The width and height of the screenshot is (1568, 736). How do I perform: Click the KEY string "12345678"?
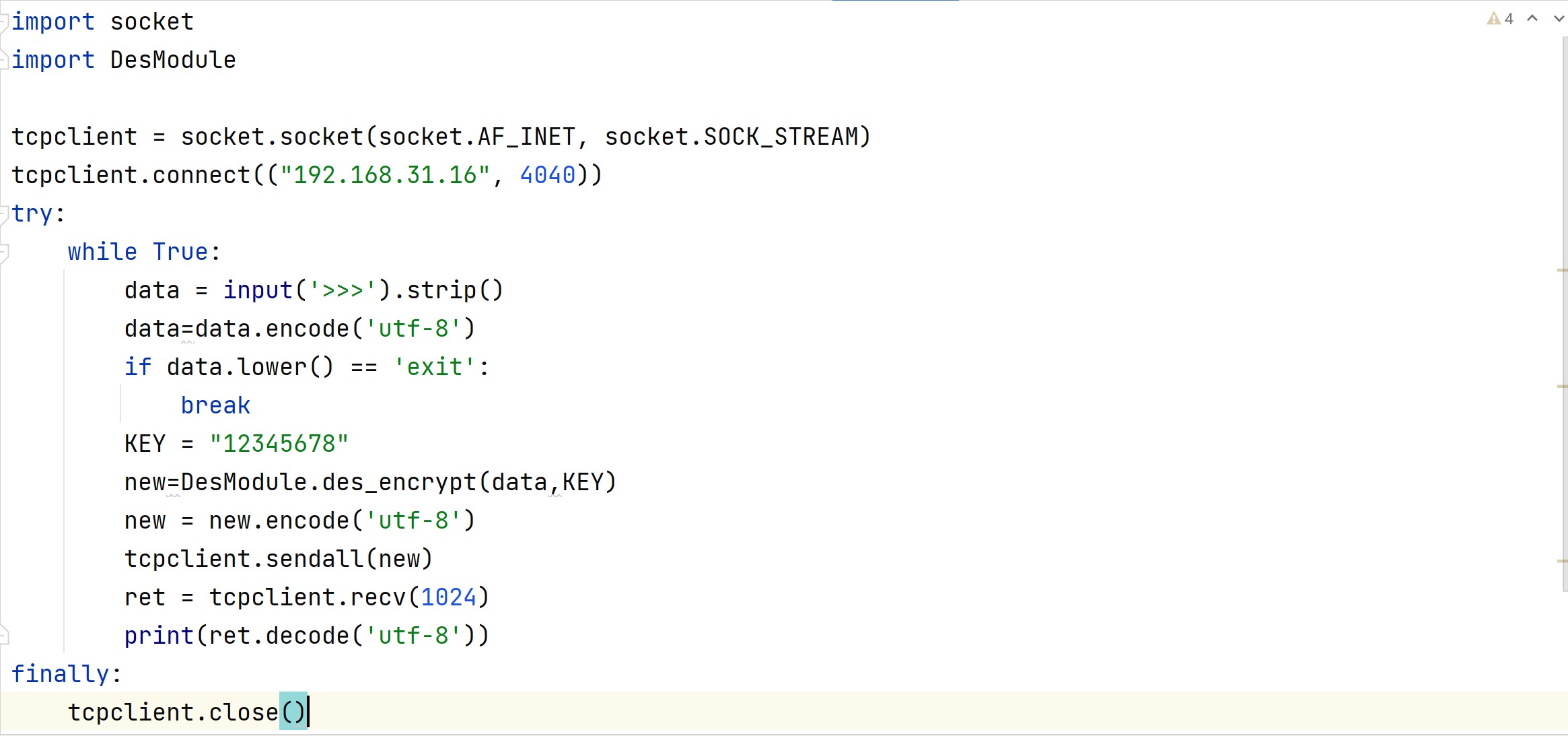(x=279, y=444)
